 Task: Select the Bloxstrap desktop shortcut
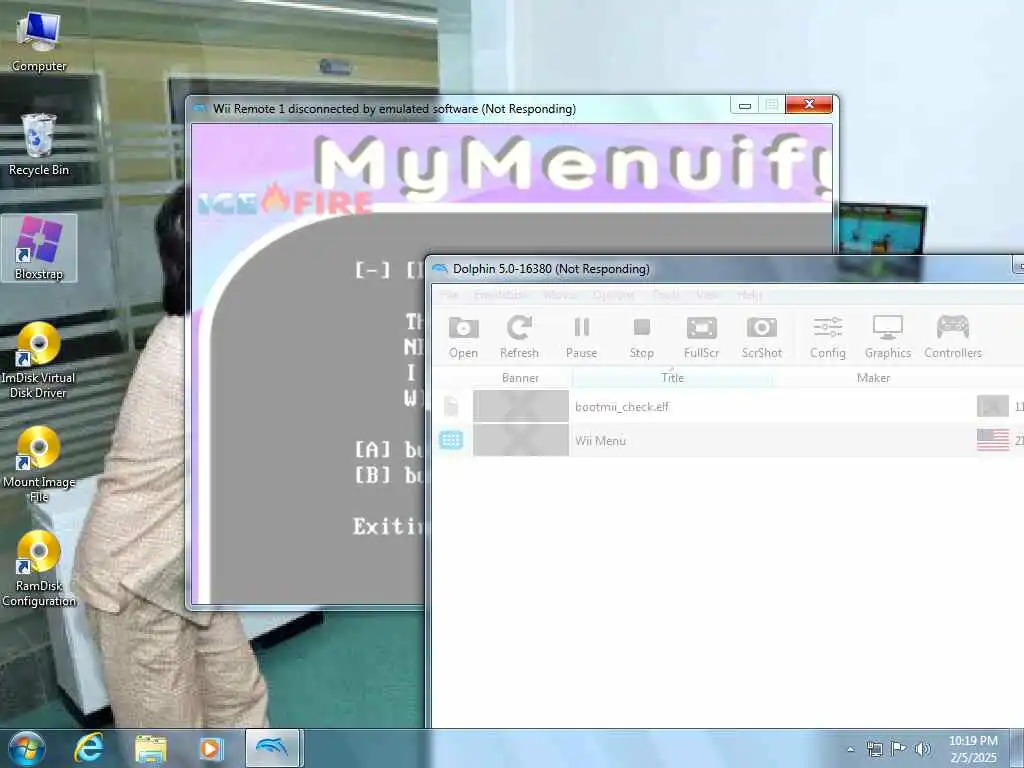[39, 249]
